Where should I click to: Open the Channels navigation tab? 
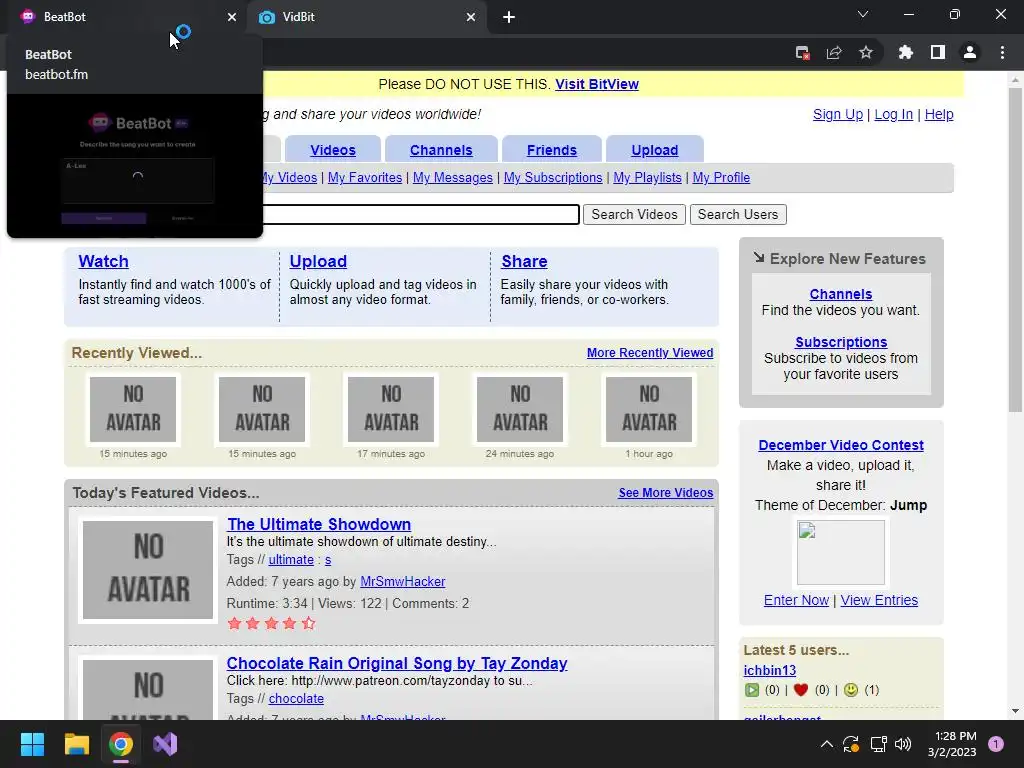coord(441,150)
